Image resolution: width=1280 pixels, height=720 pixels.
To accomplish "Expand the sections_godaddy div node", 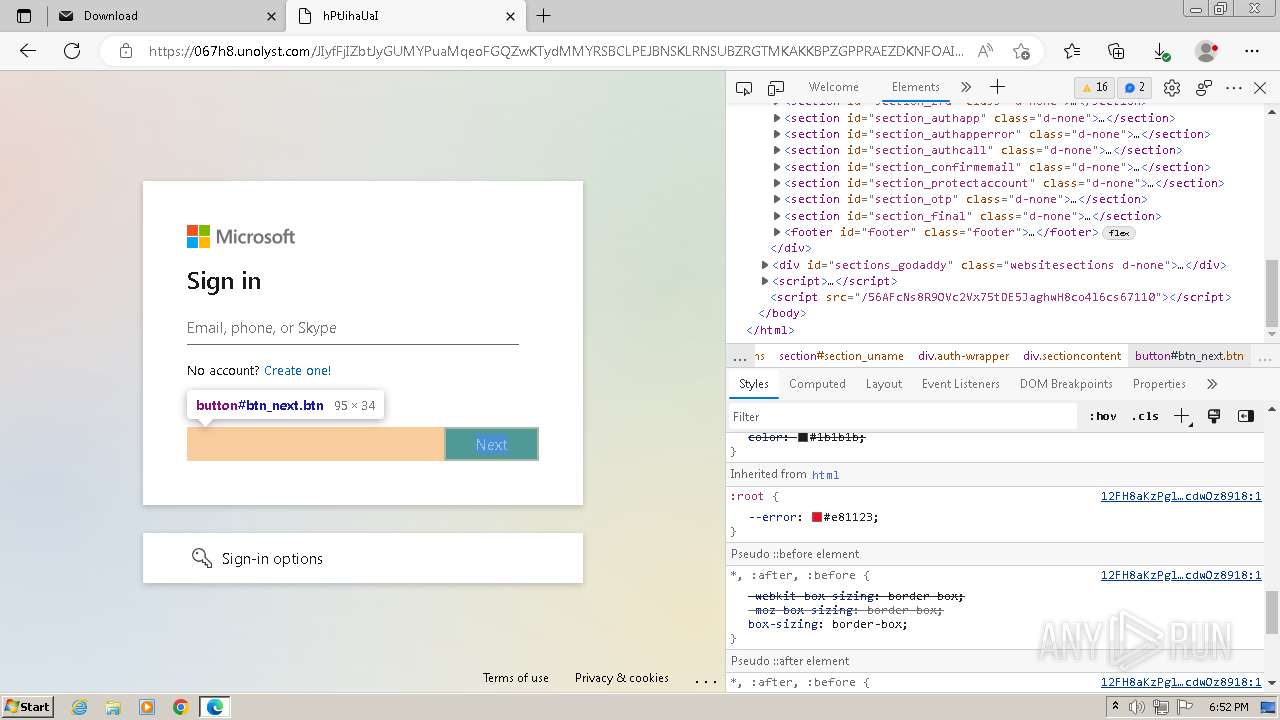I will pos(765,265).
